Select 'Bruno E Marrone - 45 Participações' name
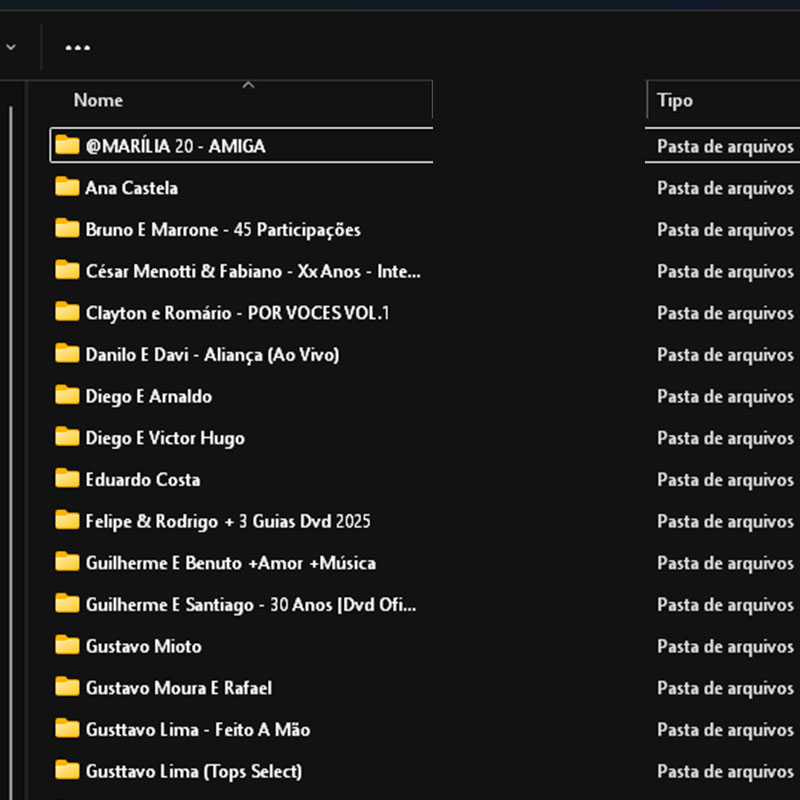Viewport: 800px width, 800px height. tap(223, 230)
